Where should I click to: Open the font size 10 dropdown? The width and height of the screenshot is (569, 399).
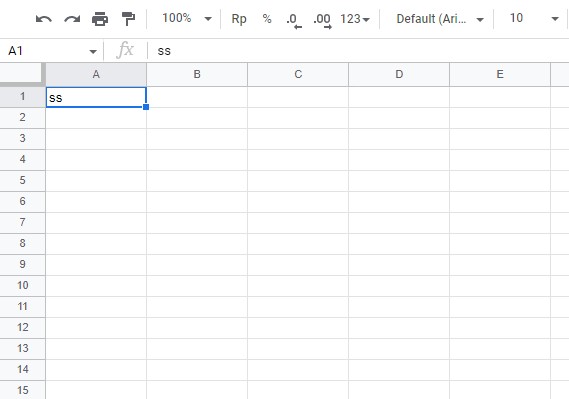tap(534, 18)
